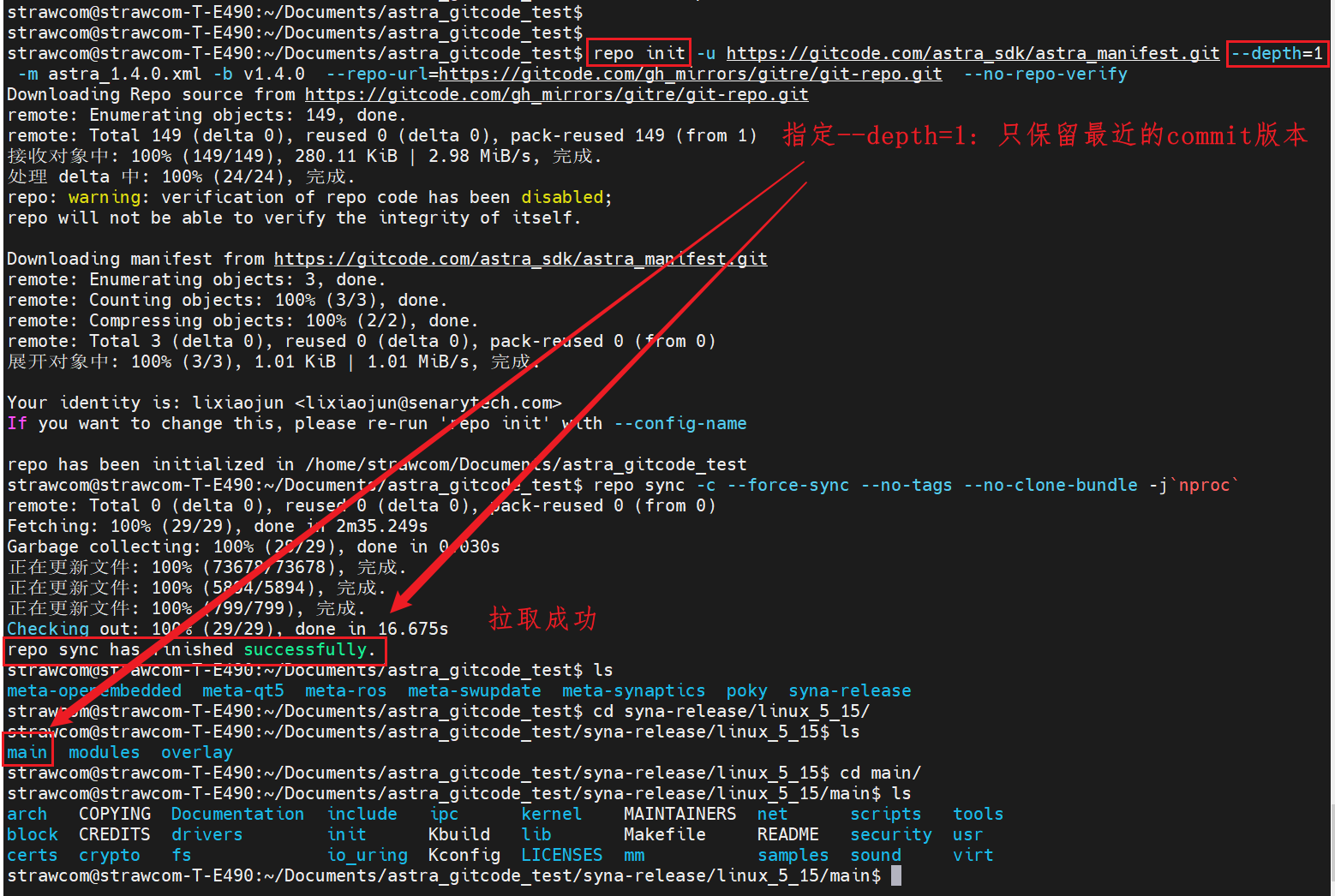Click the security directory name
This screenshot has height=896, width=1335.
(x=890, y=834)
